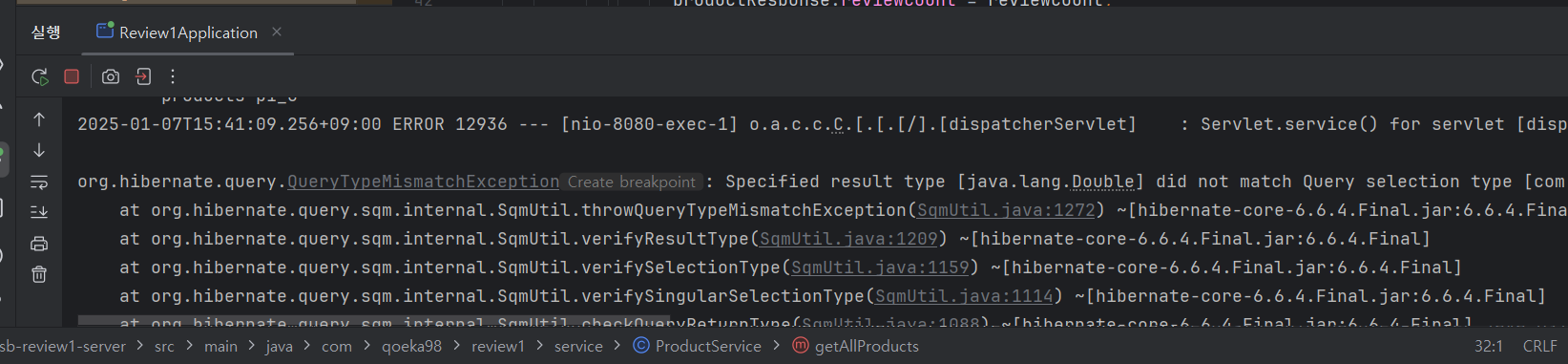Select the sb-review1-server breadcrumb
This screenshot has height=364, width=1568.
[x=63, y=346]
